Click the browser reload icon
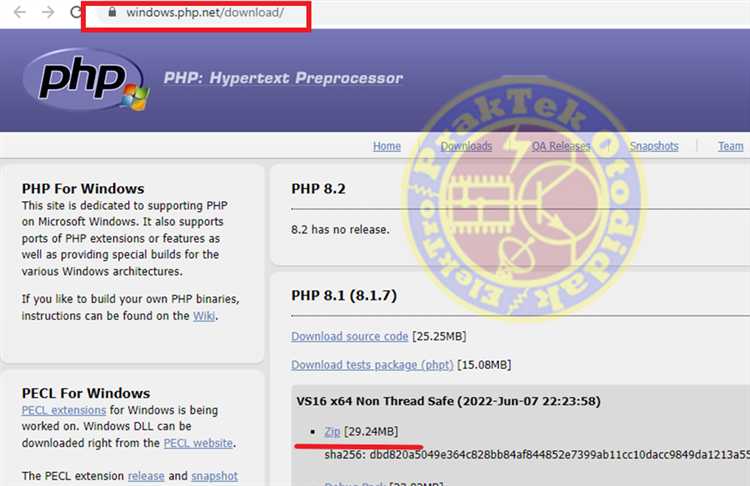 pos(76,12)
